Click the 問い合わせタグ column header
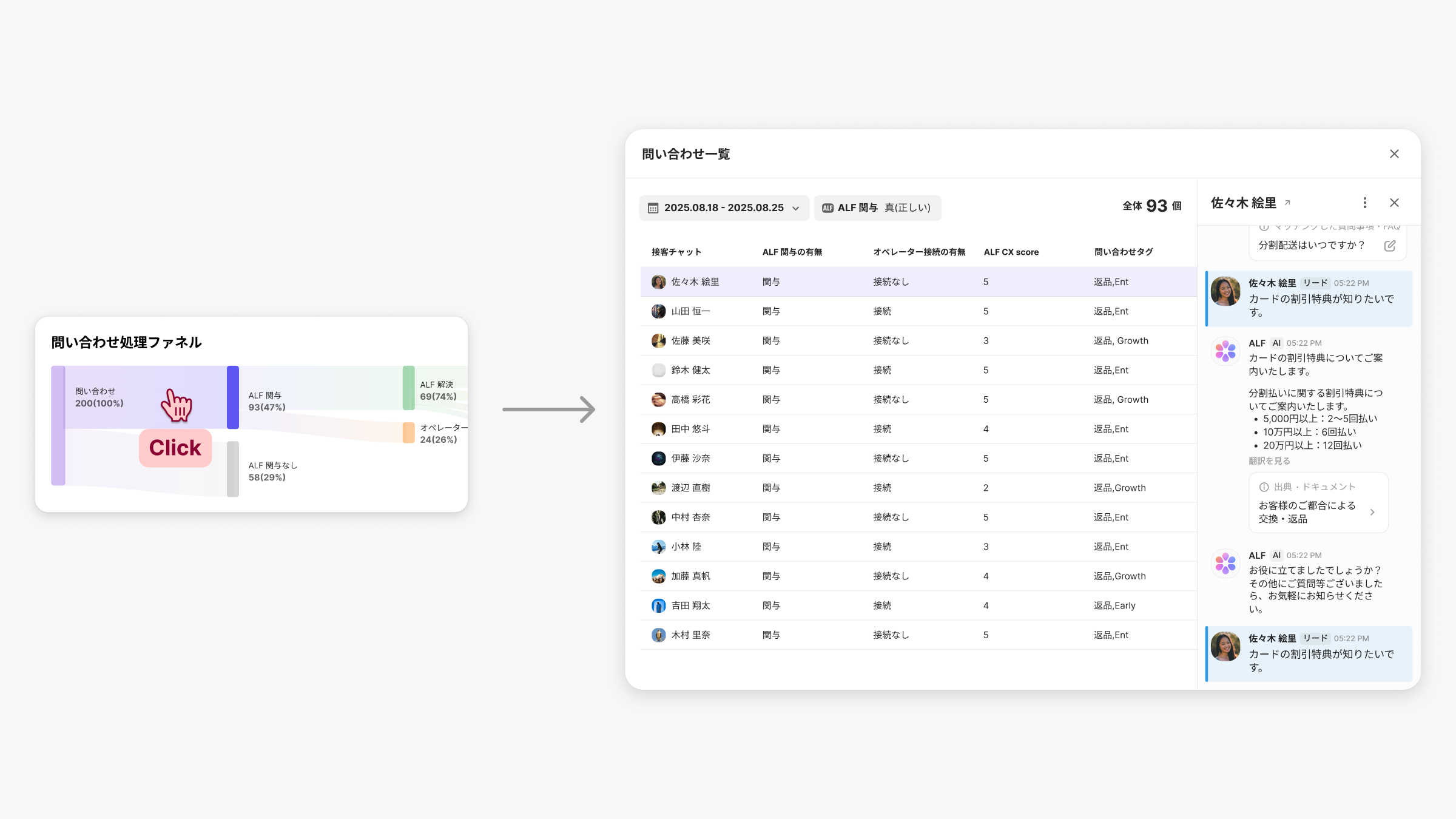 click(1123, 252)
